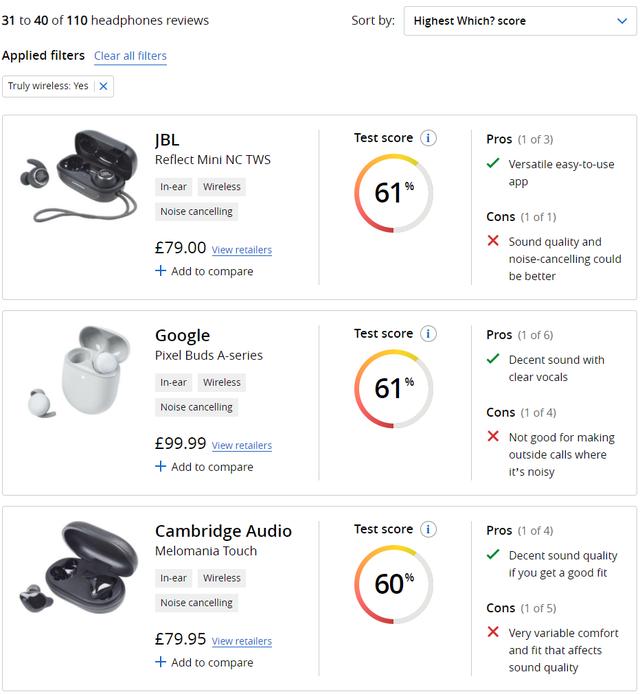Click plus icon to compare Melomania Touch

160,662
